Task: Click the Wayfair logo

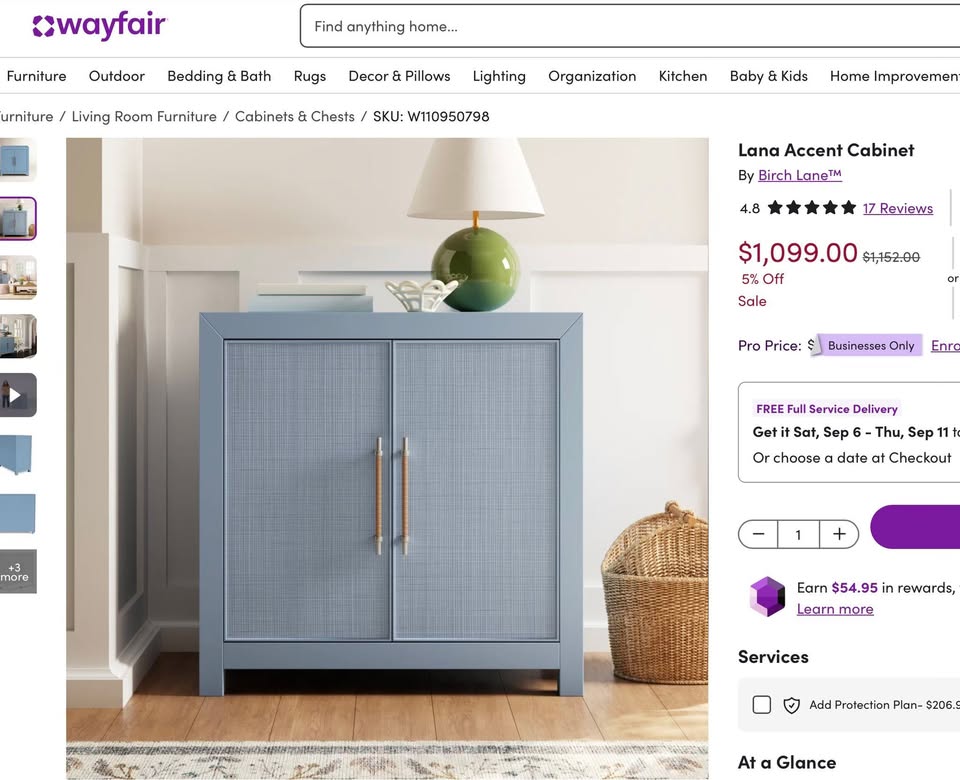Action: [99, 26]
